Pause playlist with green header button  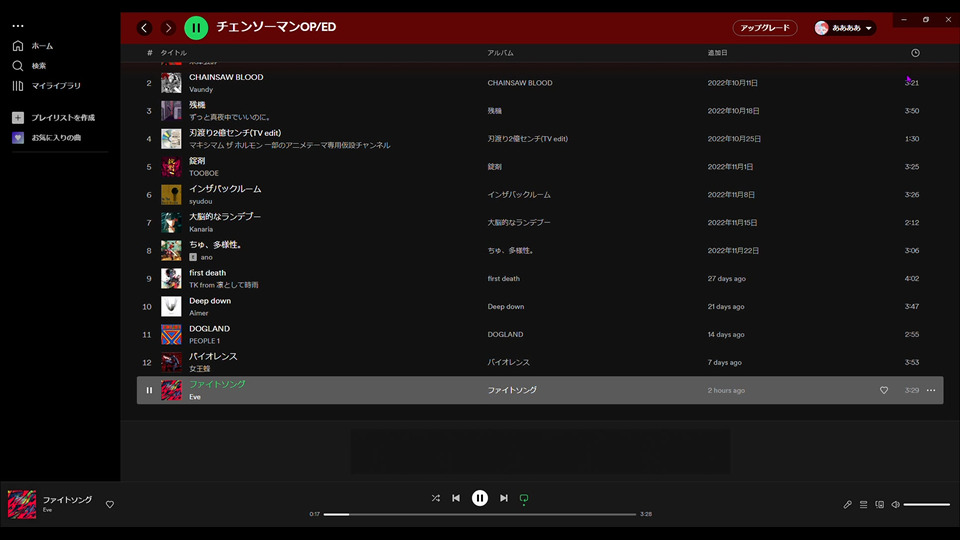point(196,28)
